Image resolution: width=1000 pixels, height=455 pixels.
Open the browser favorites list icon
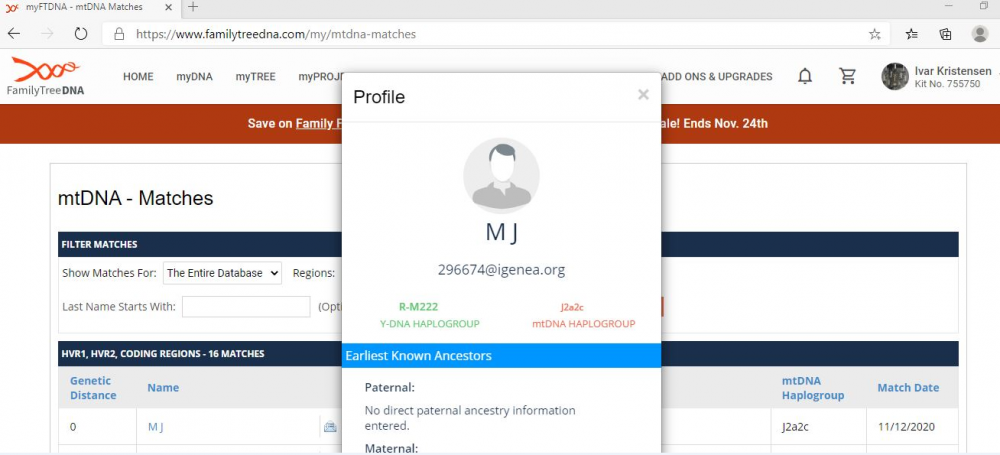point(911,34)
